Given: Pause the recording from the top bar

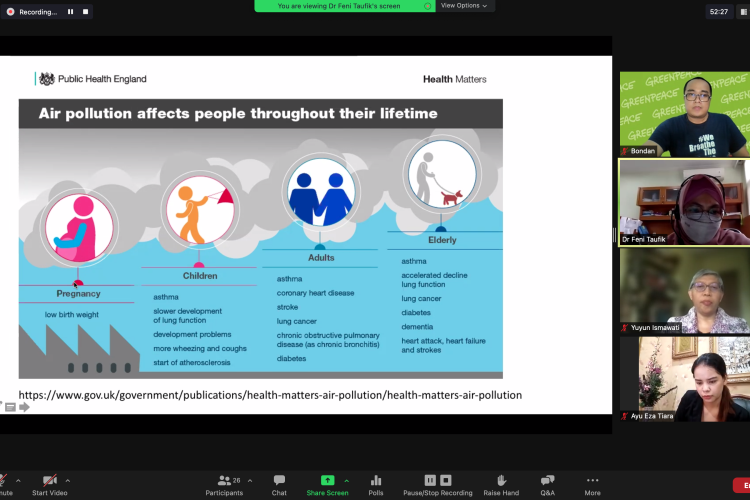Looking at the screenshot, I should point(70,12).
